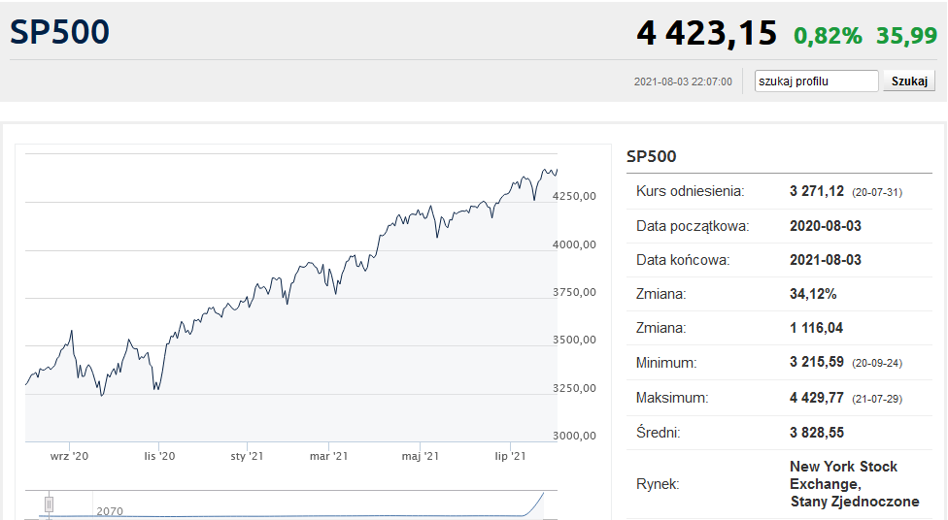The height and width of the screenshot is (520, 948).
Task: Click the 'lip '21' axis label
Action: click(510, 456)
